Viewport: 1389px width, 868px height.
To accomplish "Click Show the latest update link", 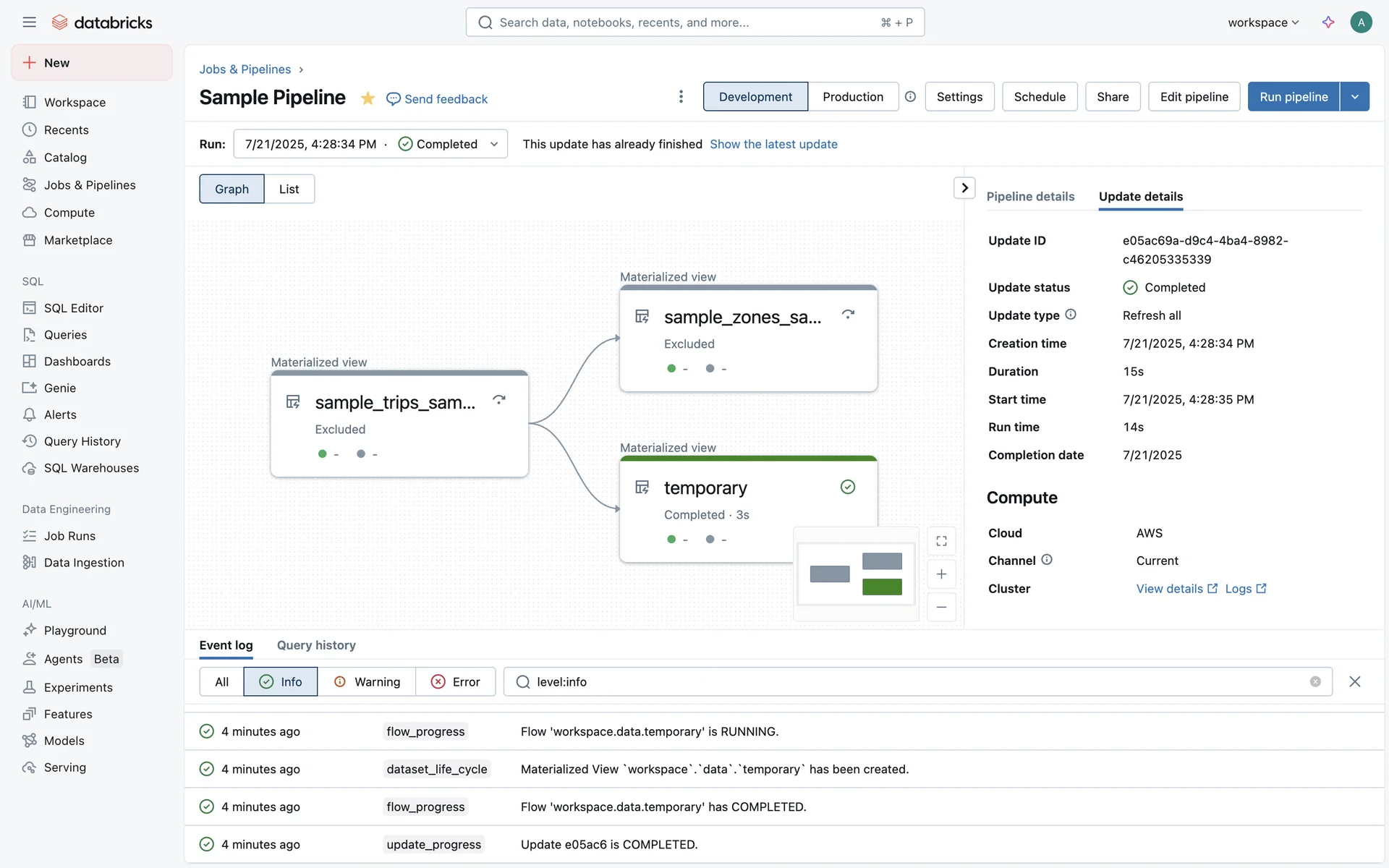I will (773, 144).
